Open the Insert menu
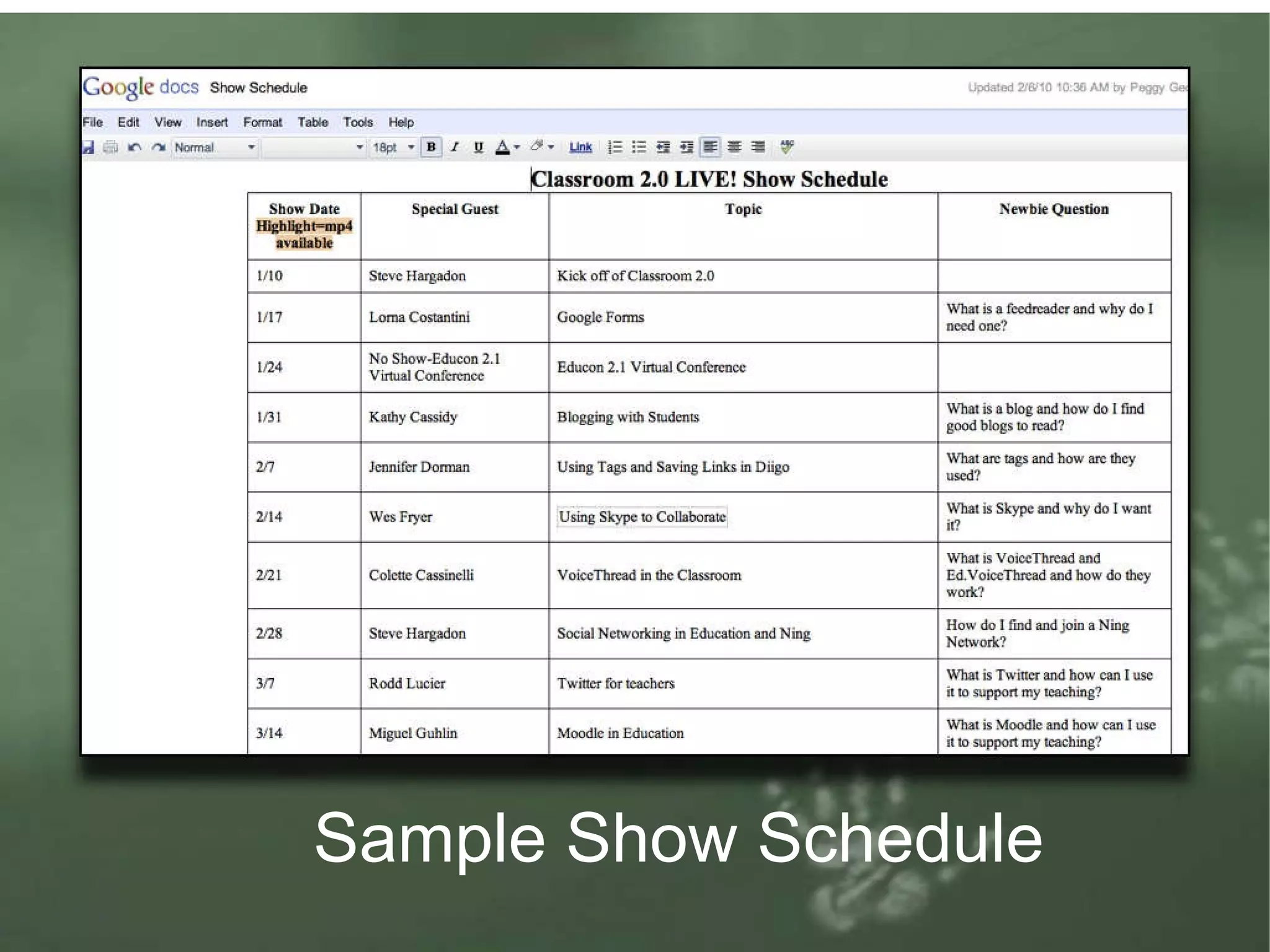Viewport: 1270px width, 952px height. point(212,122)
